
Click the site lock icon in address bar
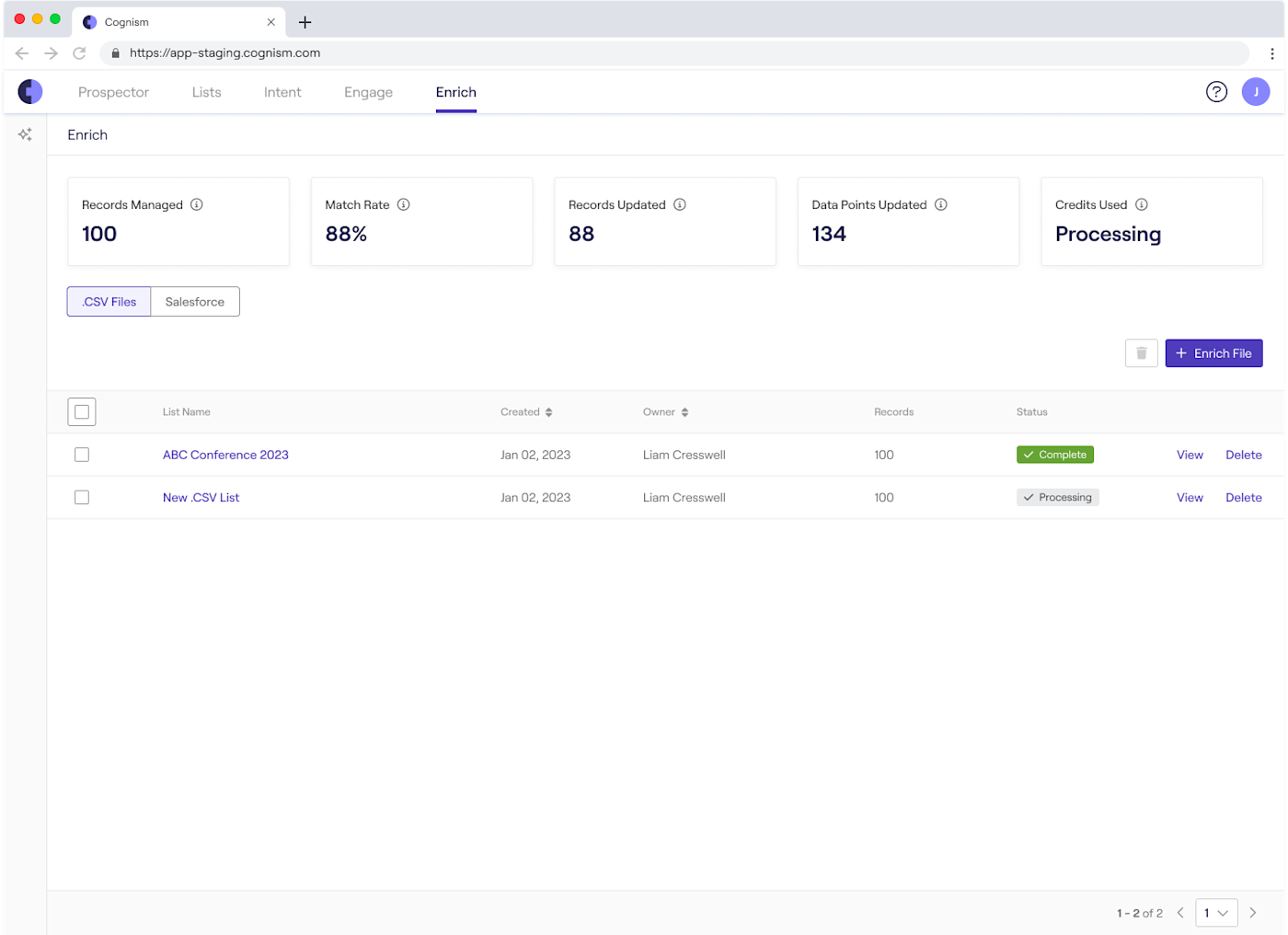click(x=115, y=53)
